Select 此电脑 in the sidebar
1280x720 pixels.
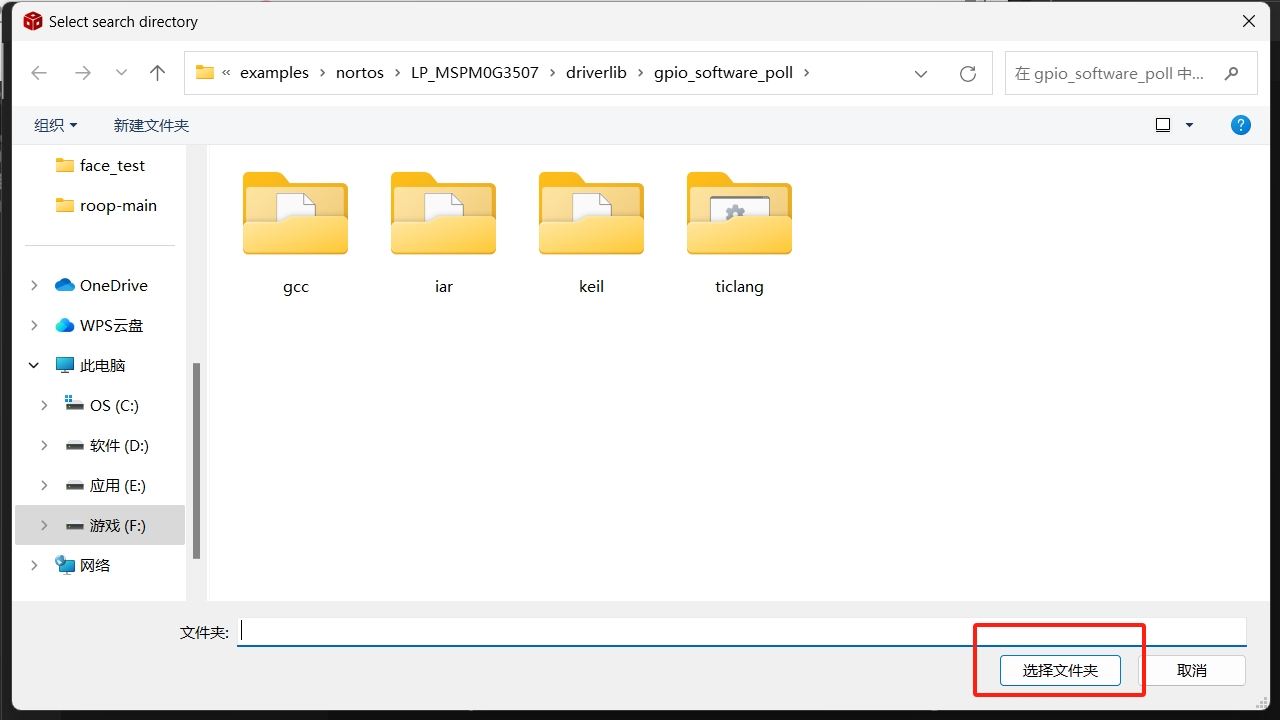pos(100,365)
